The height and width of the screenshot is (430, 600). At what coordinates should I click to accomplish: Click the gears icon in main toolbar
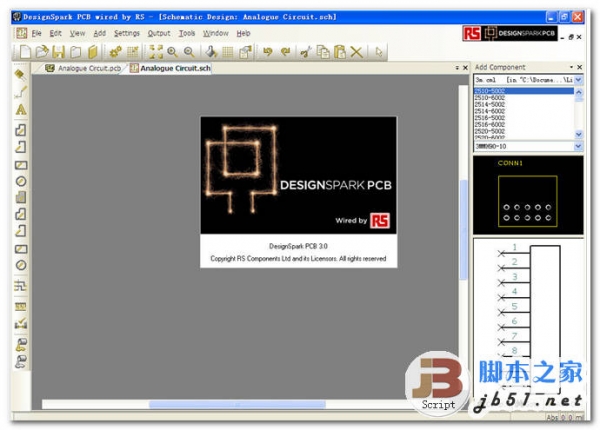pyautogui.click(x=115, y=52)
